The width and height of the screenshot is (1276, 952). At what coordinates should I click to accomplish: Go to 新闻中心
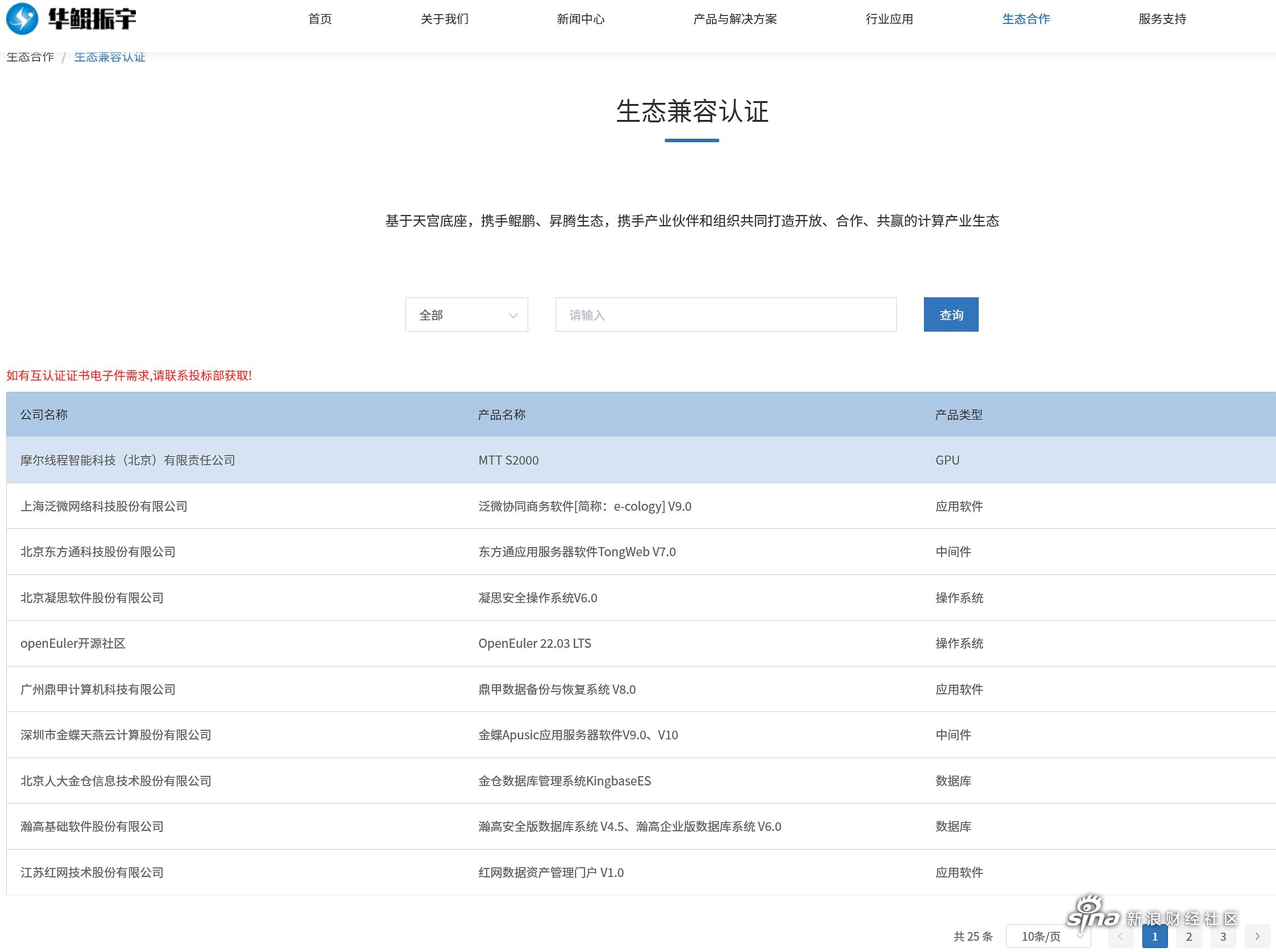[580, 19]
